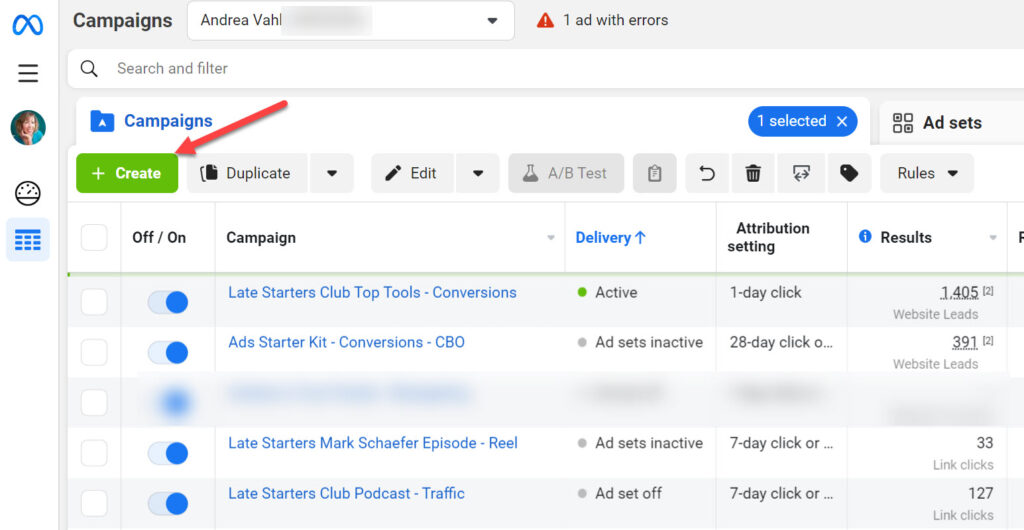Open the Account Overview gauge icon
The image size is (1024, 530).
[x=28, y=193]
